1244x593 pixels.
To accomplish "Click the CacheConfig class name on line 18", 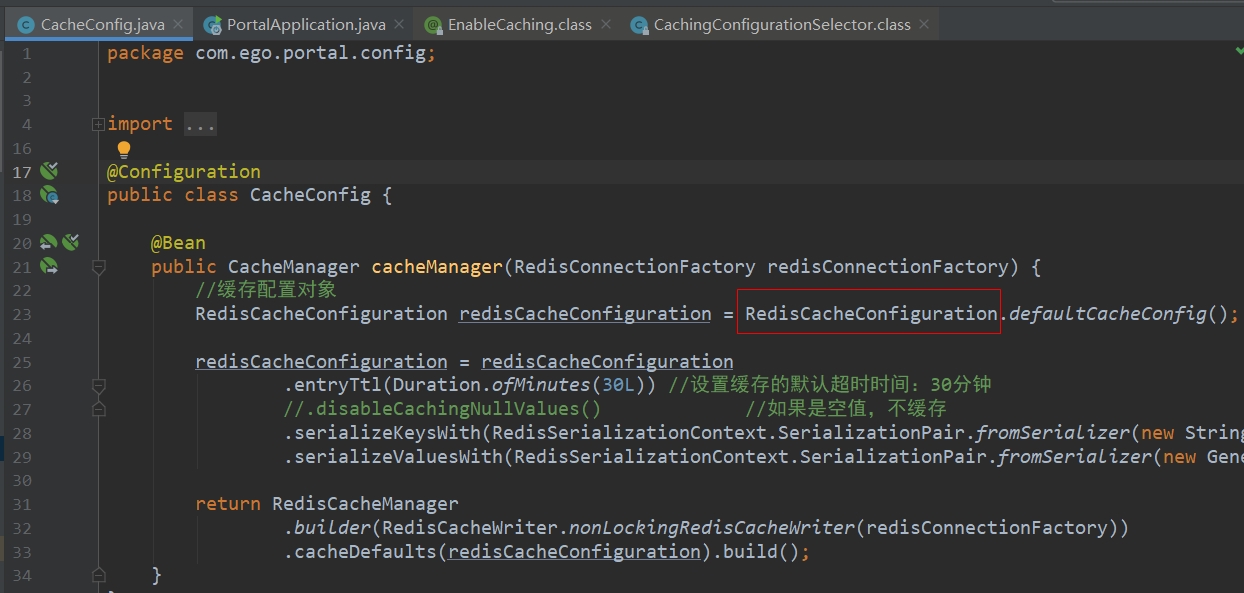I will (x=310, y=195).
